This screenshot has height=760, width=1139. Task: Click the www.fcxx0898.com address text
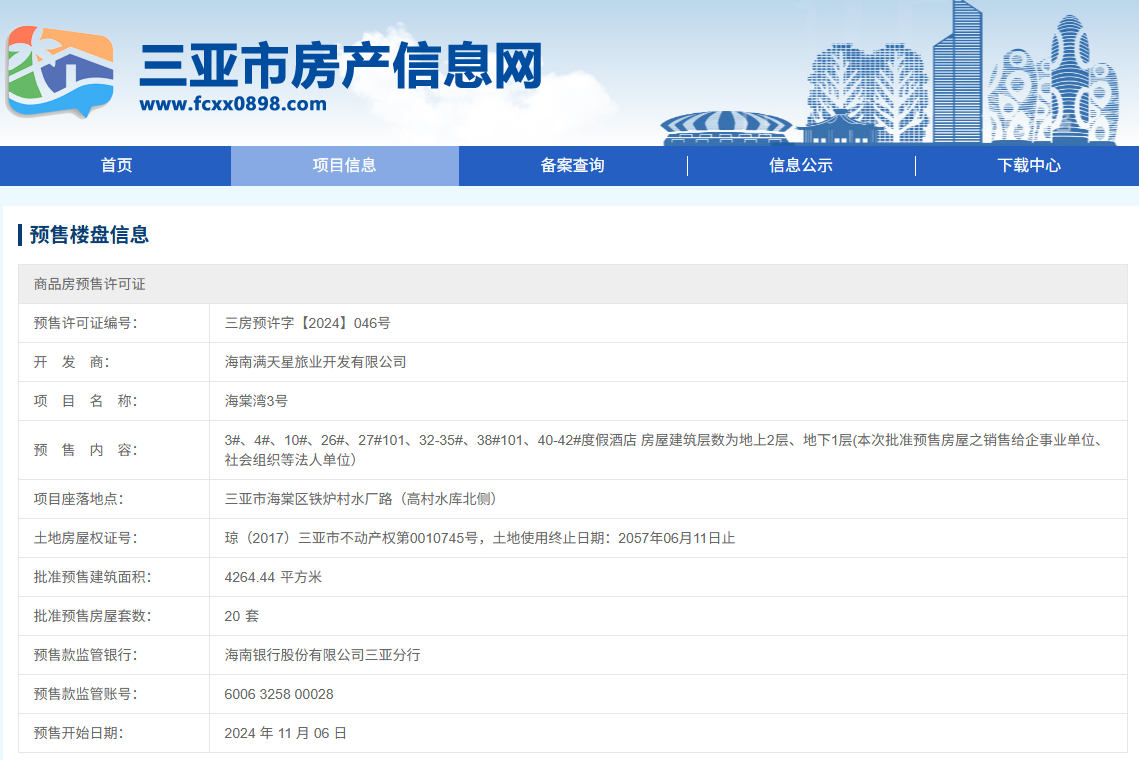coord(233,104)
